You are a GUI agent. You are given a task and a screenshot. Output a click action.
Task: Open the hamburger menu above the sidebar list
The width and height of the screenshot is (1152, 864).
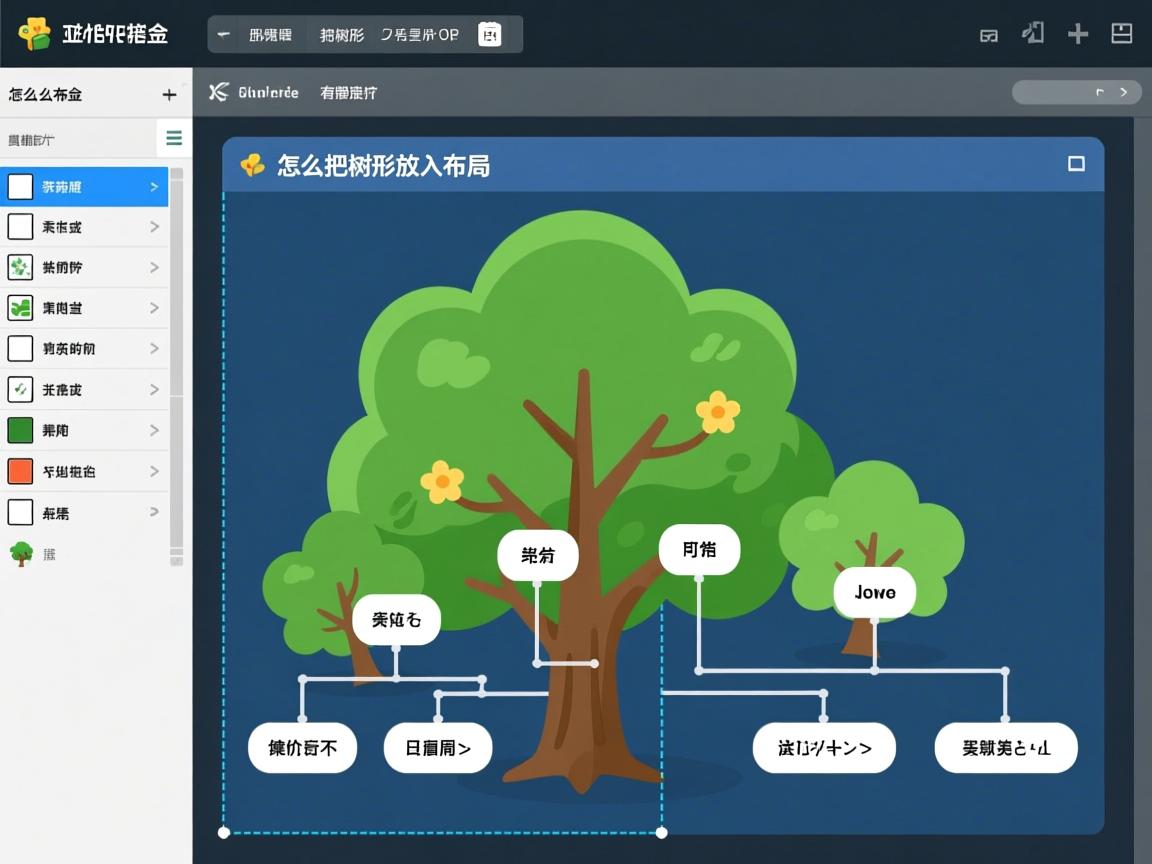pos(174,137)
